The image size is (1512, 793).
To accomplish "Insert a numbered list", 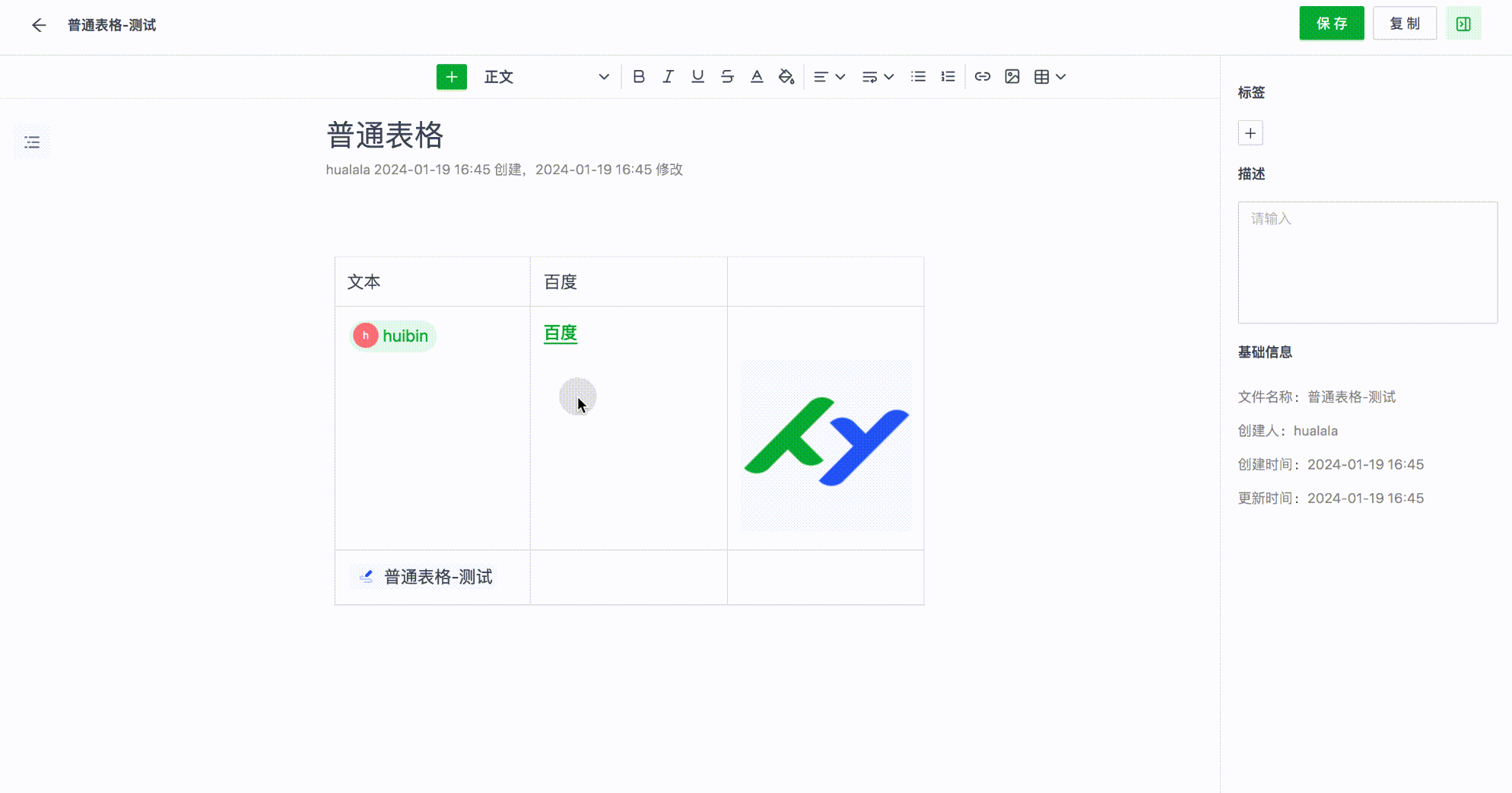I will click(948, 77).
